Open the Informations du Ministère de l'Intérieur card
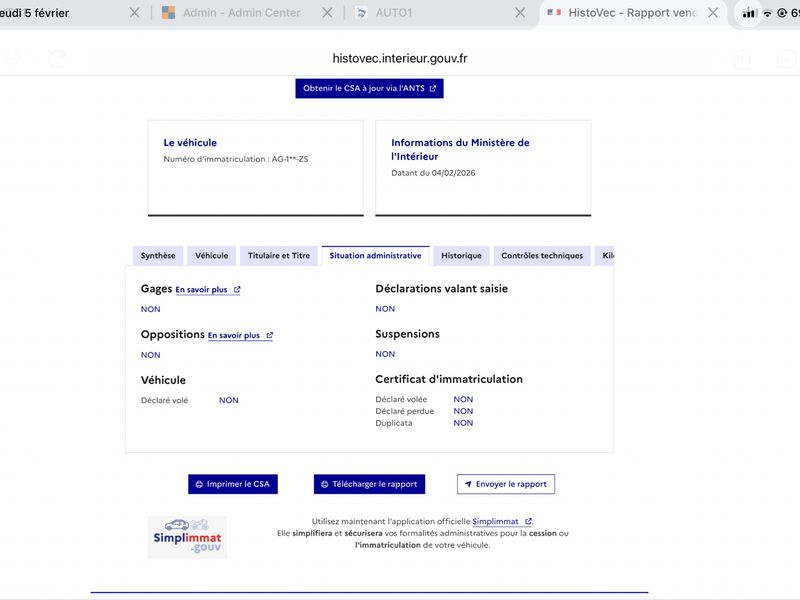The height and width of the screenshot is (600, 800). pos(483,168)
